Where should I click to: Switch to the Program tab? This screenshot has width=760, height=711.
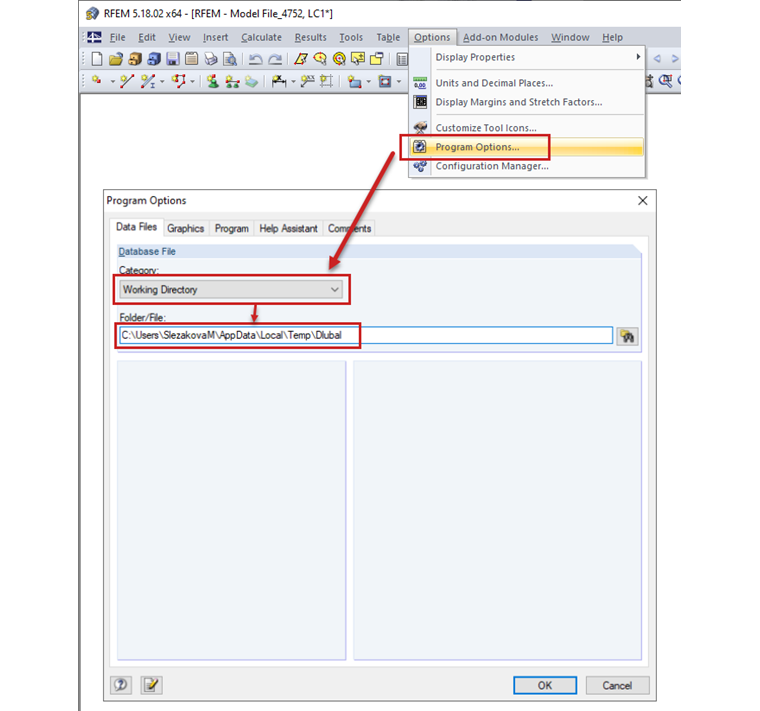click(x=232, y=228)
